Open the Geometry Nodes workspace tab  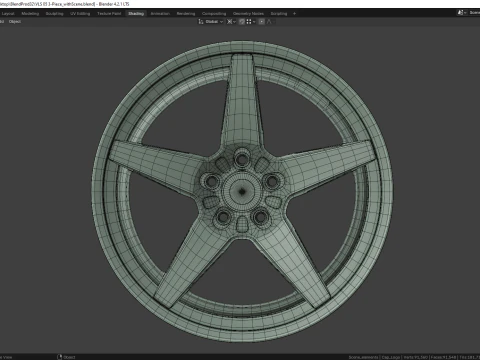tap(248, 14)
